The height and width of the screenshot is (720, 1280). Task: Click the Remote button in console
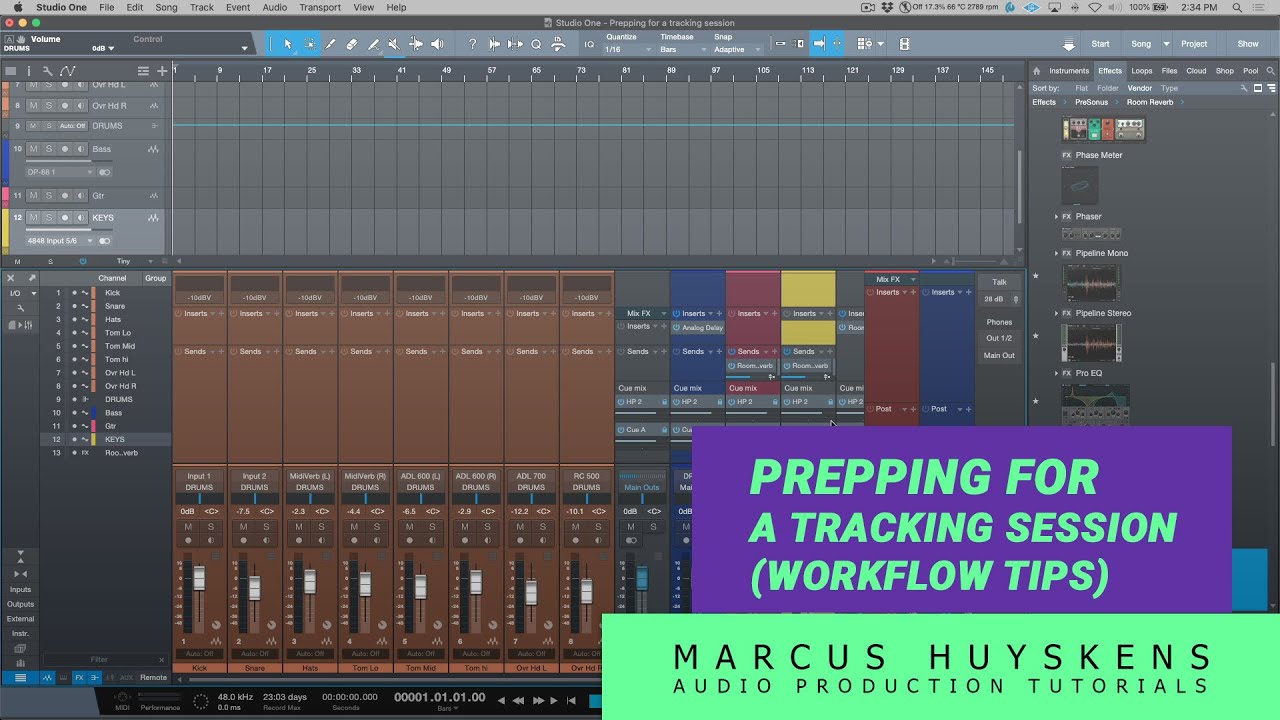click(x=153, y=677)
